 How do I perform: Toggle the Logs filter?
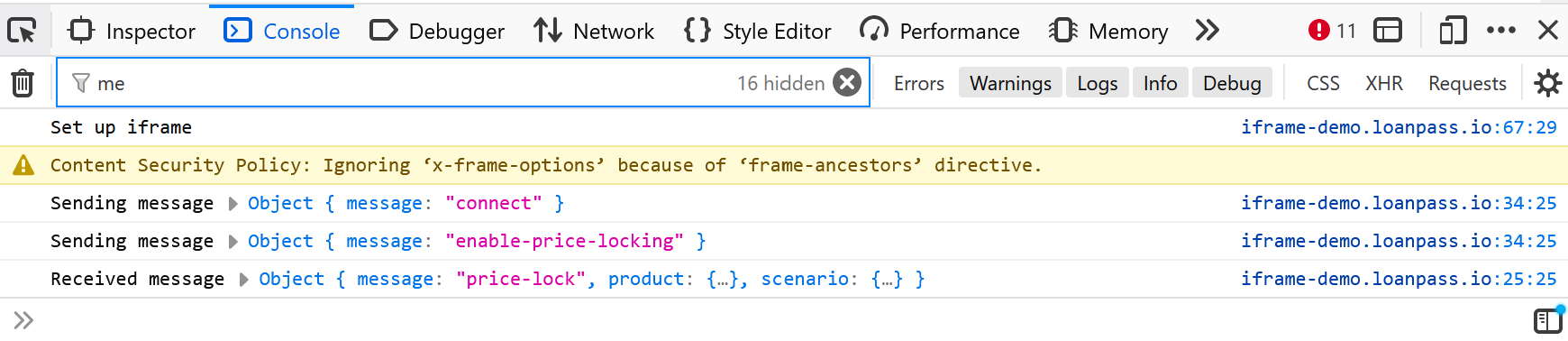(x=1098, y=83)
